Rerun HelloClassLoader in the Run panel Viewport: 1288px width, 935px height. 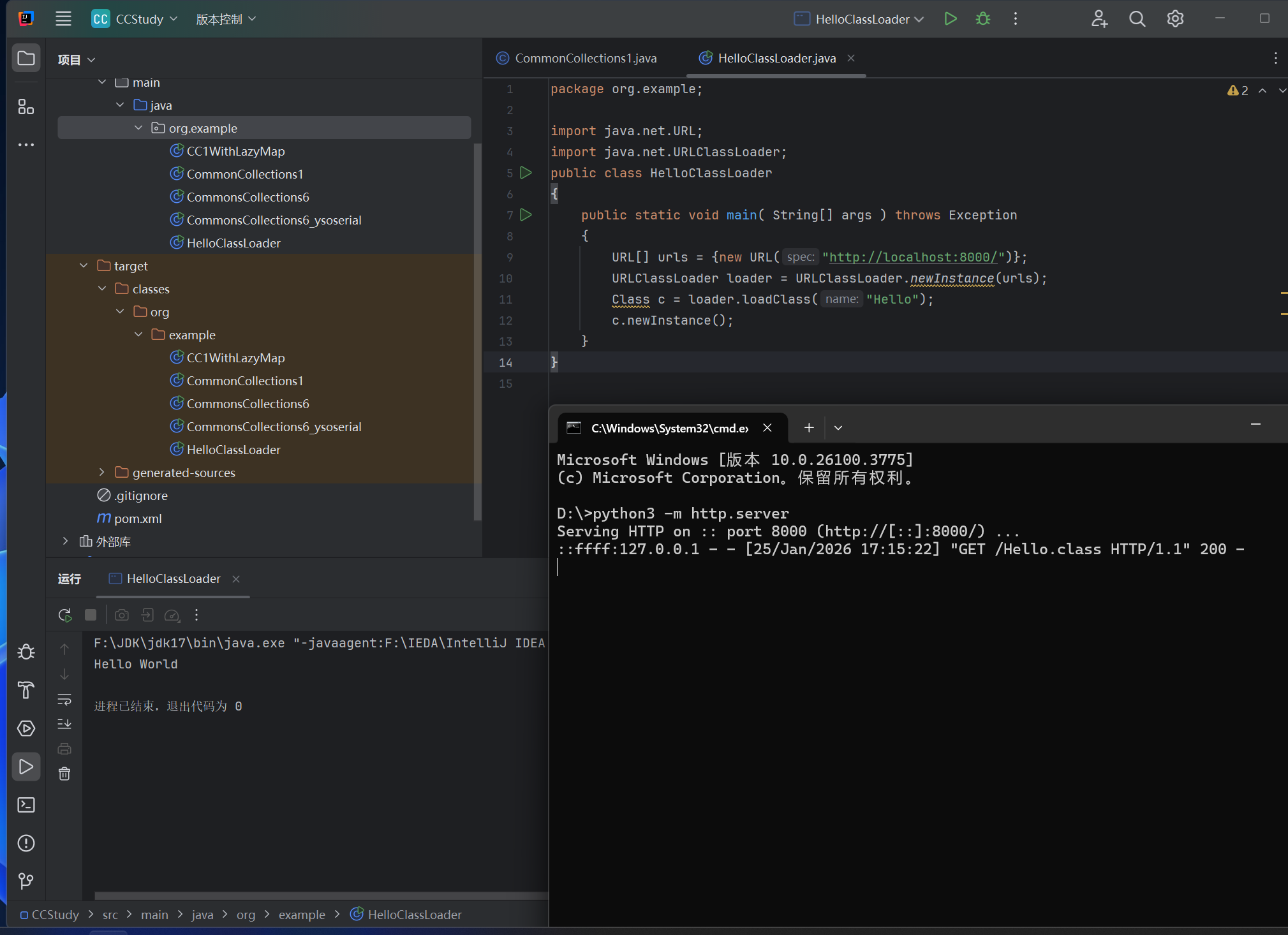[x=64, y=615]
